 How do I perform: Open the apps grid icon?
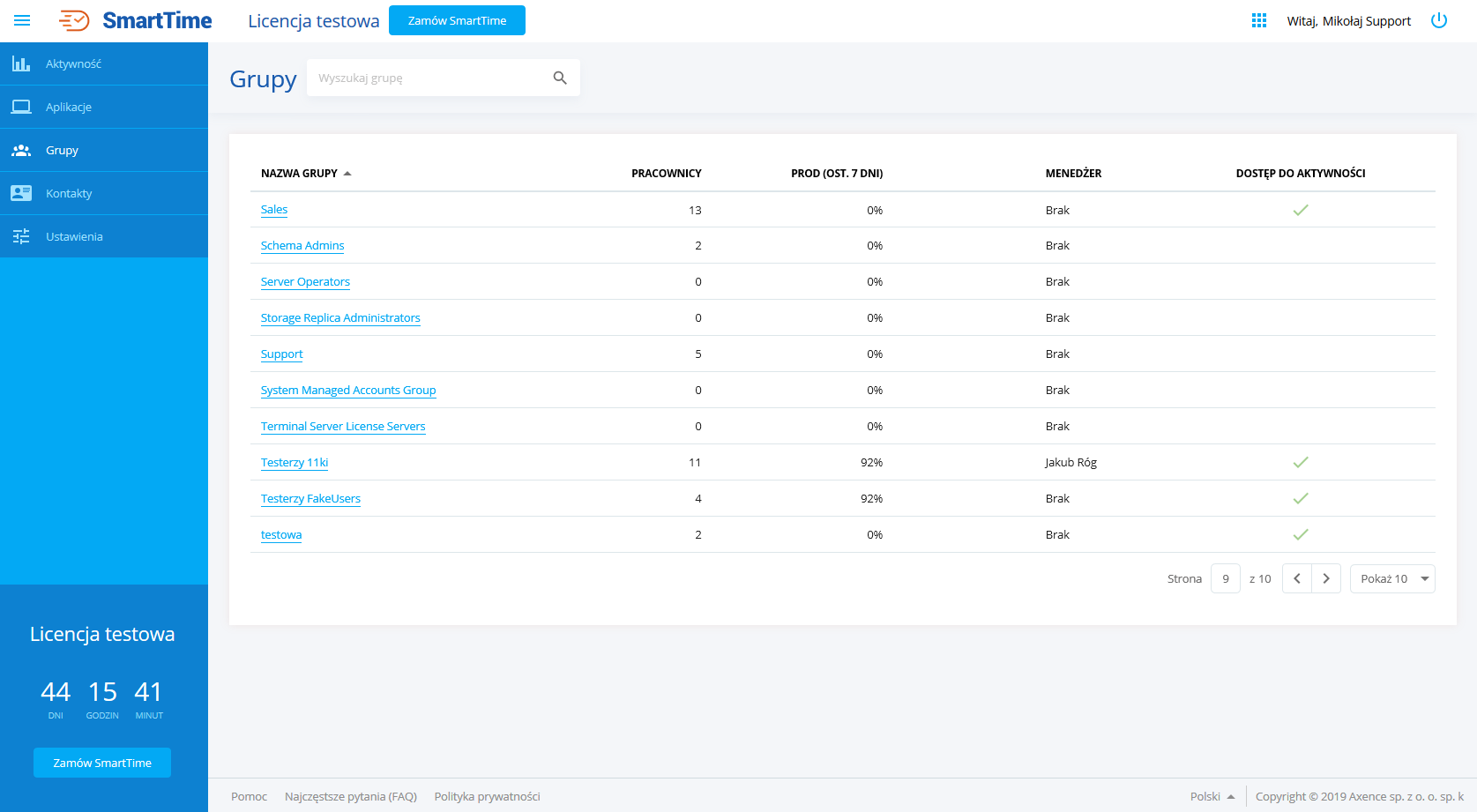point(1258,20)
